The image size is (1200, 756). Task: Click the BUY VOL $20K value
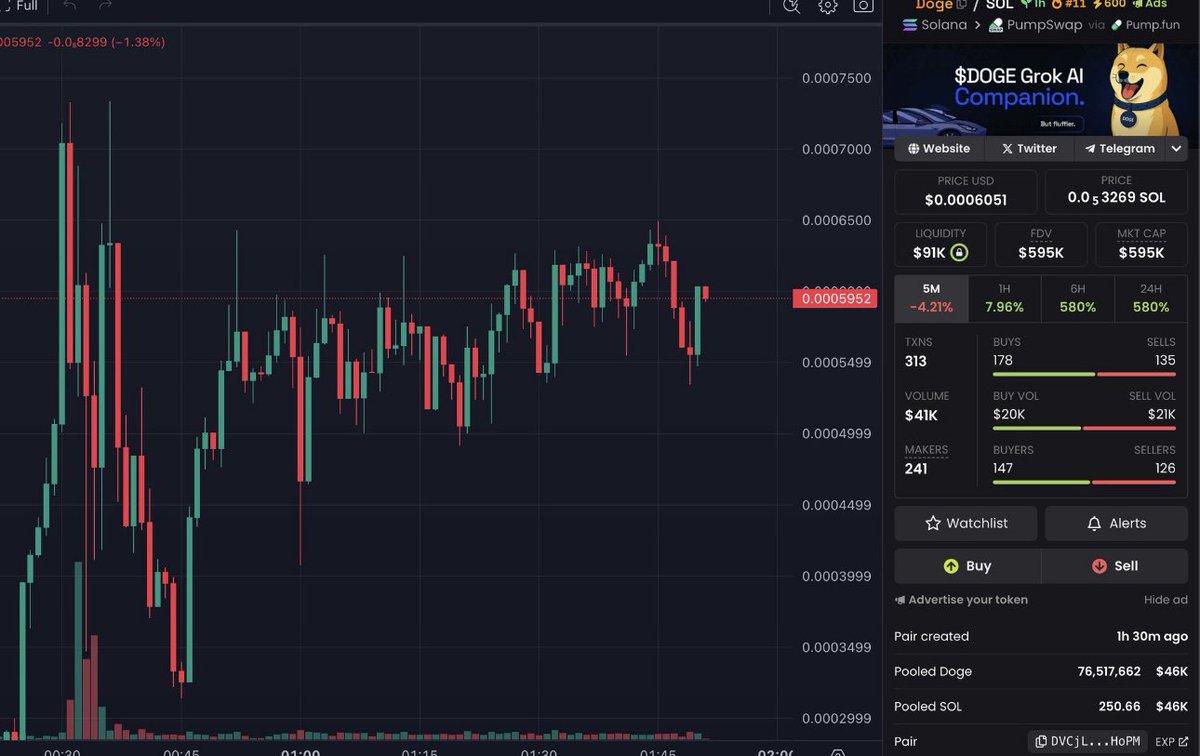point(1009,414)
